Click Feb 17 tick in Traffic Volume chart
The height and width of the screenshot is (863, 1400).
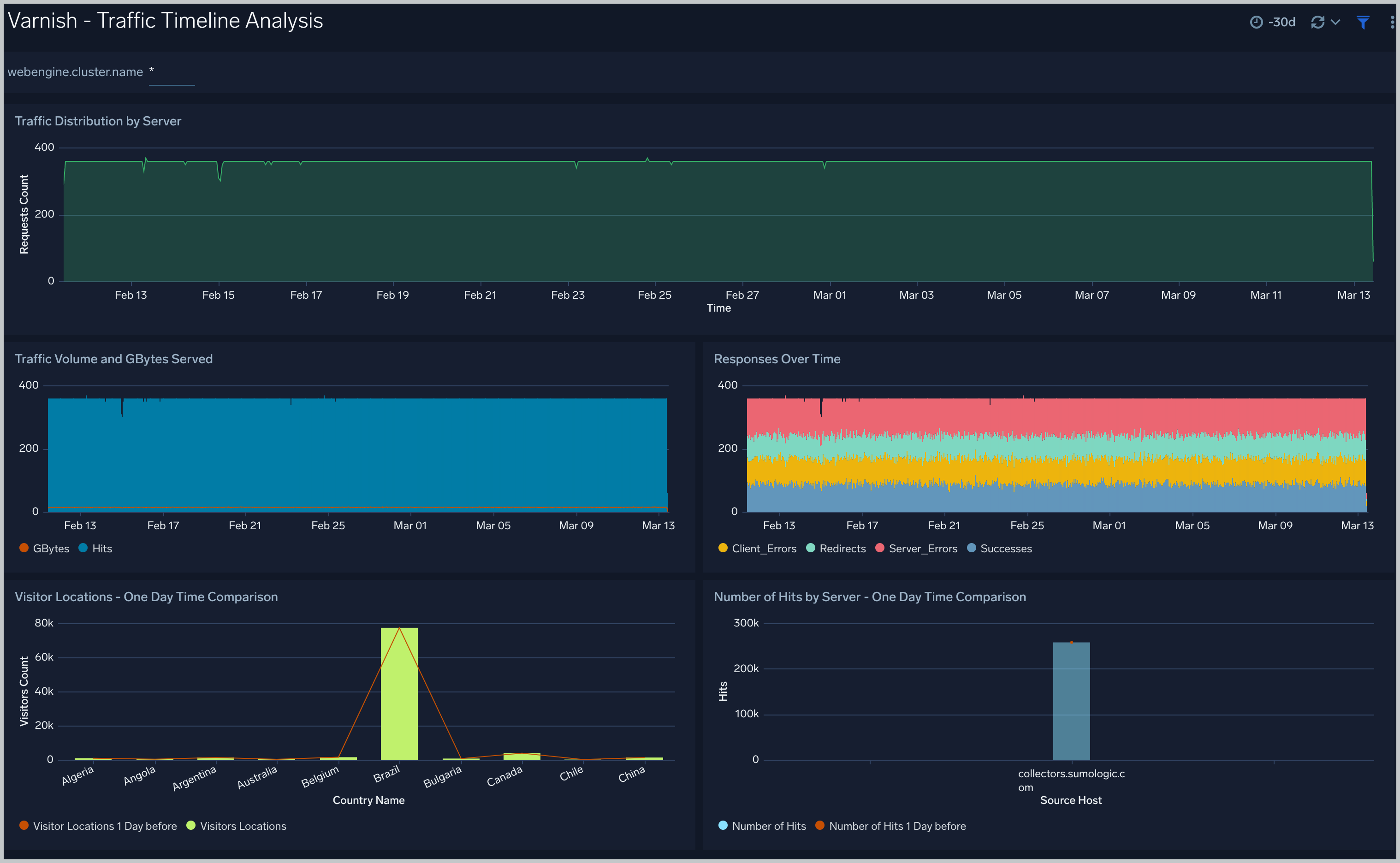[x=163, y=526]
